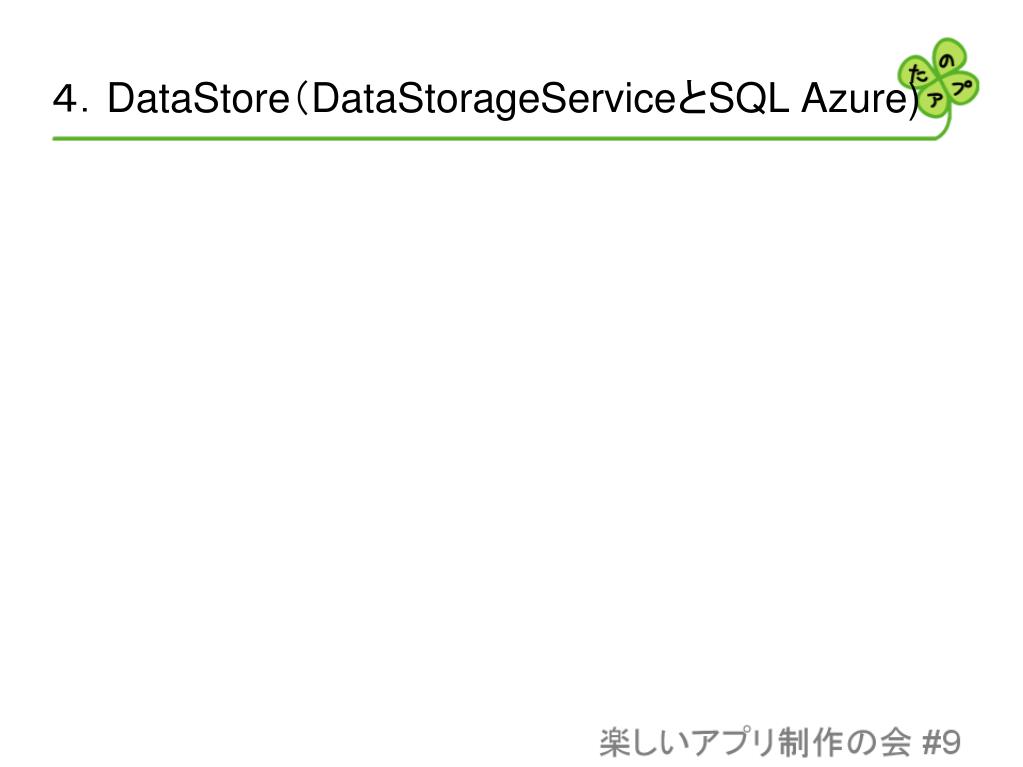Click the green four-leaf clover logo

pos(938,80)
